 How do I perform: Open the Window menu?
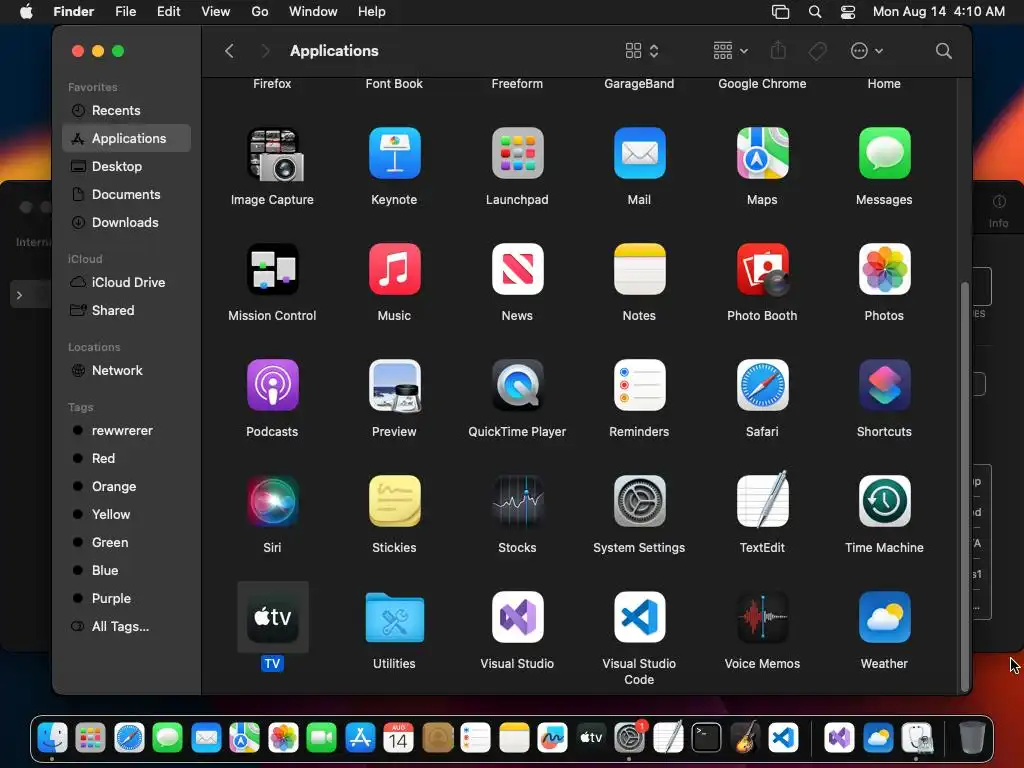[x=313, y=12]
